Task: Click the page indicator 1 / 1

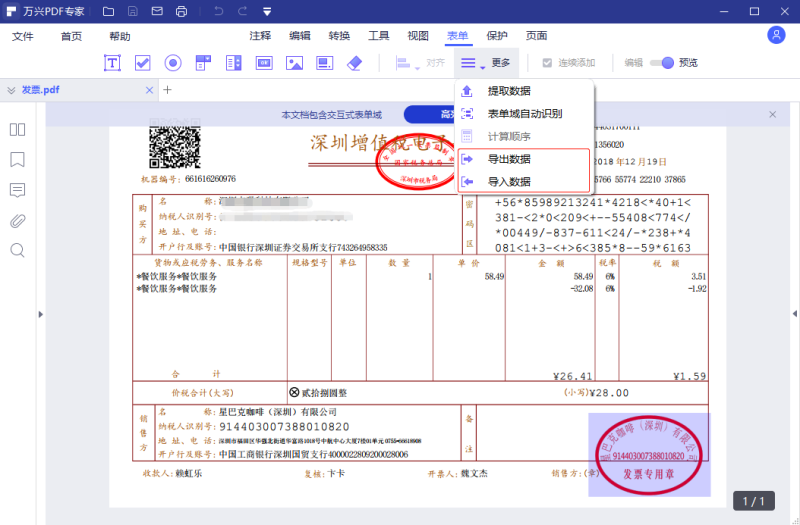Action: pos(754,501)
